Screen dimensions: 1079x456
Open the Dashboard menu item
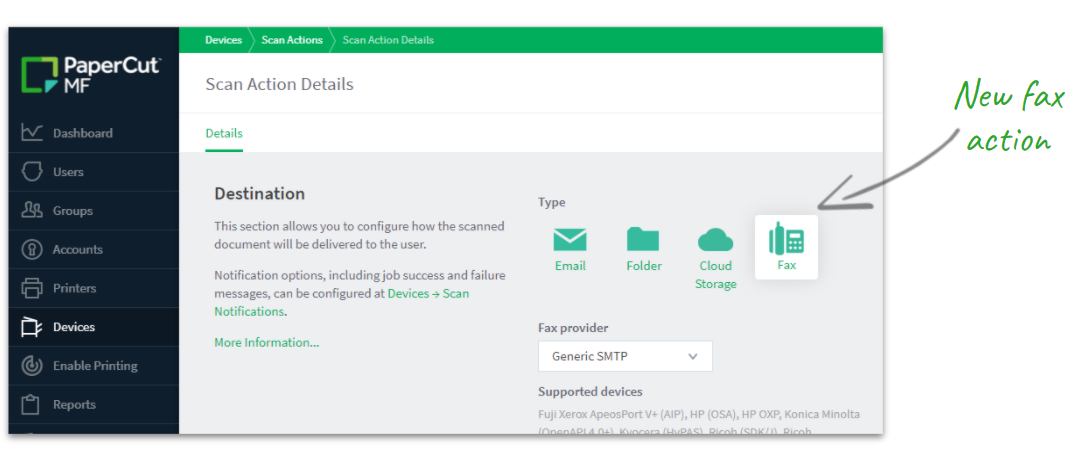point(94,133)
